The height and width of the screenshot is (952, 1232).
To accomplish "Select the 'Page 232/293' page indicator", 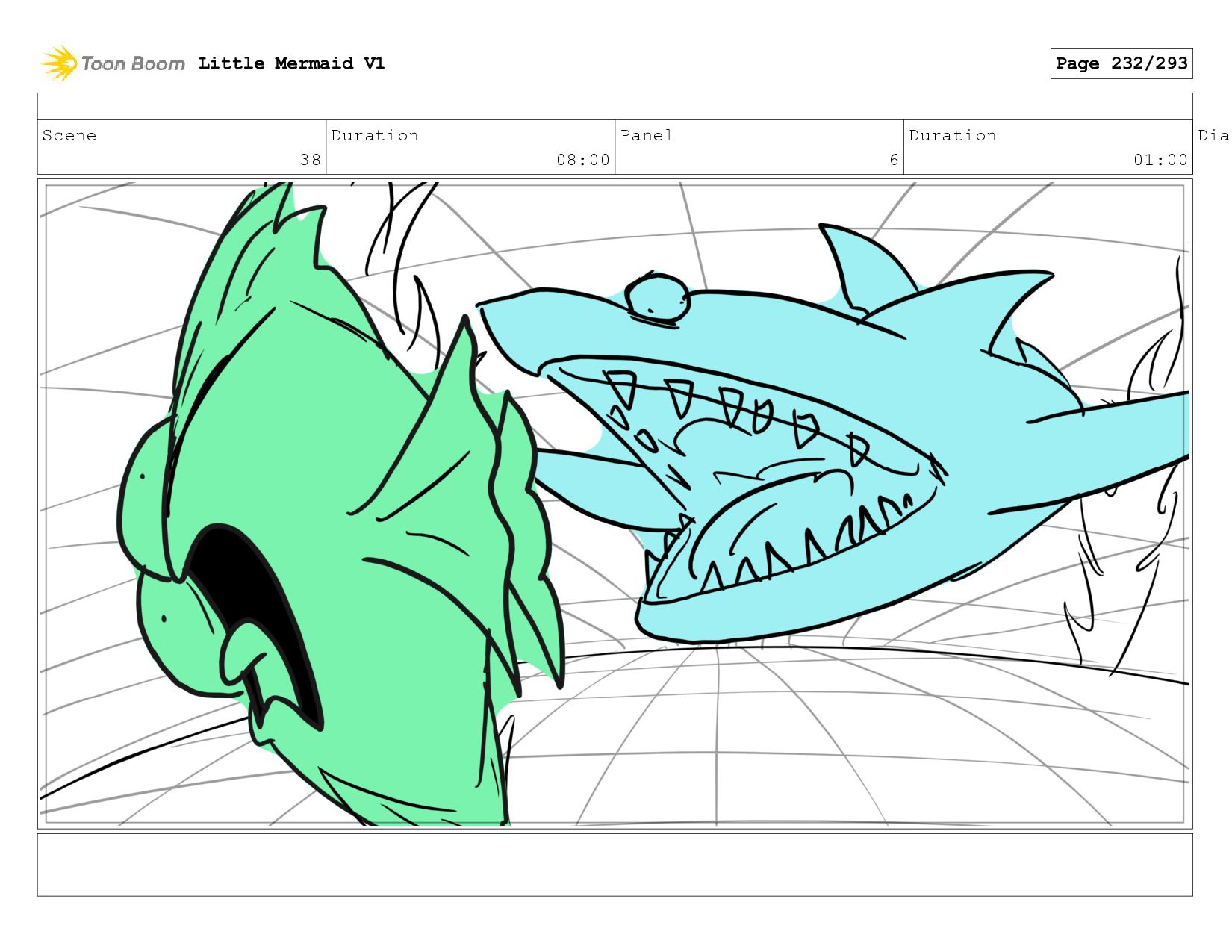I will (1121, 63).
